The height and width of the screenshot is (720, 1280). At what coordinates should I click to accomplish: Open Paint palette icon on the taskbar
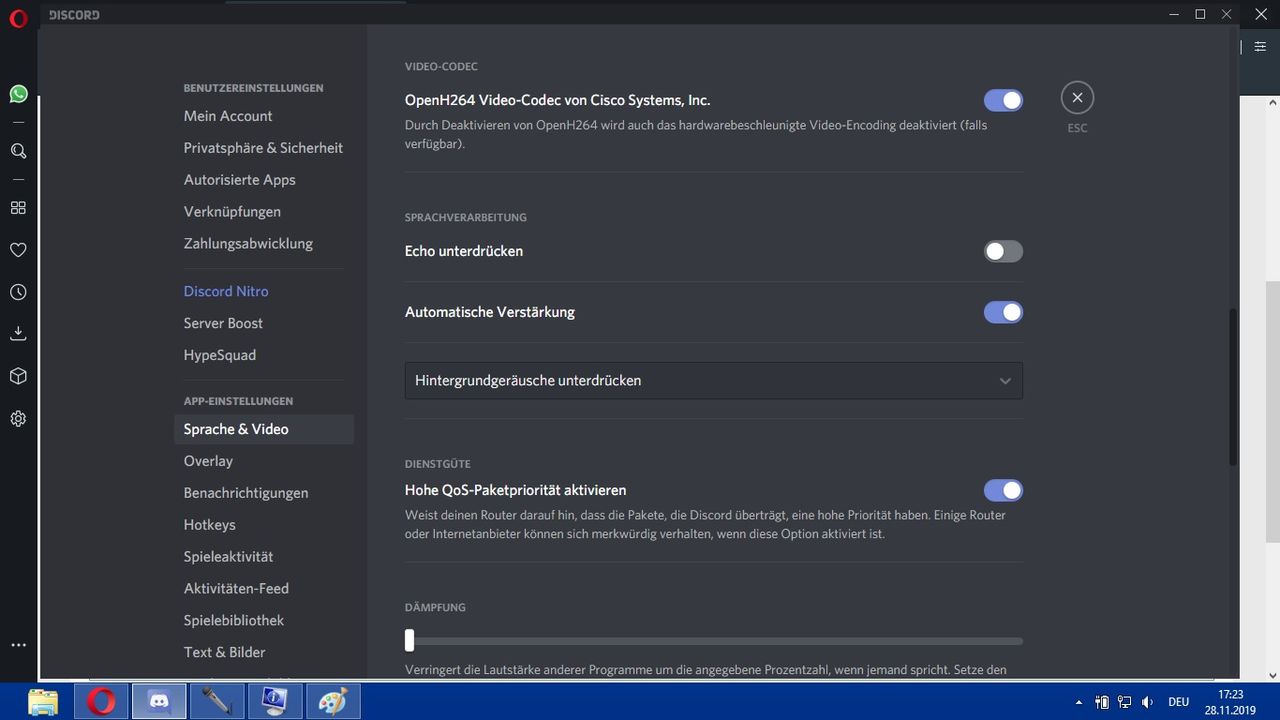[332, 701]
